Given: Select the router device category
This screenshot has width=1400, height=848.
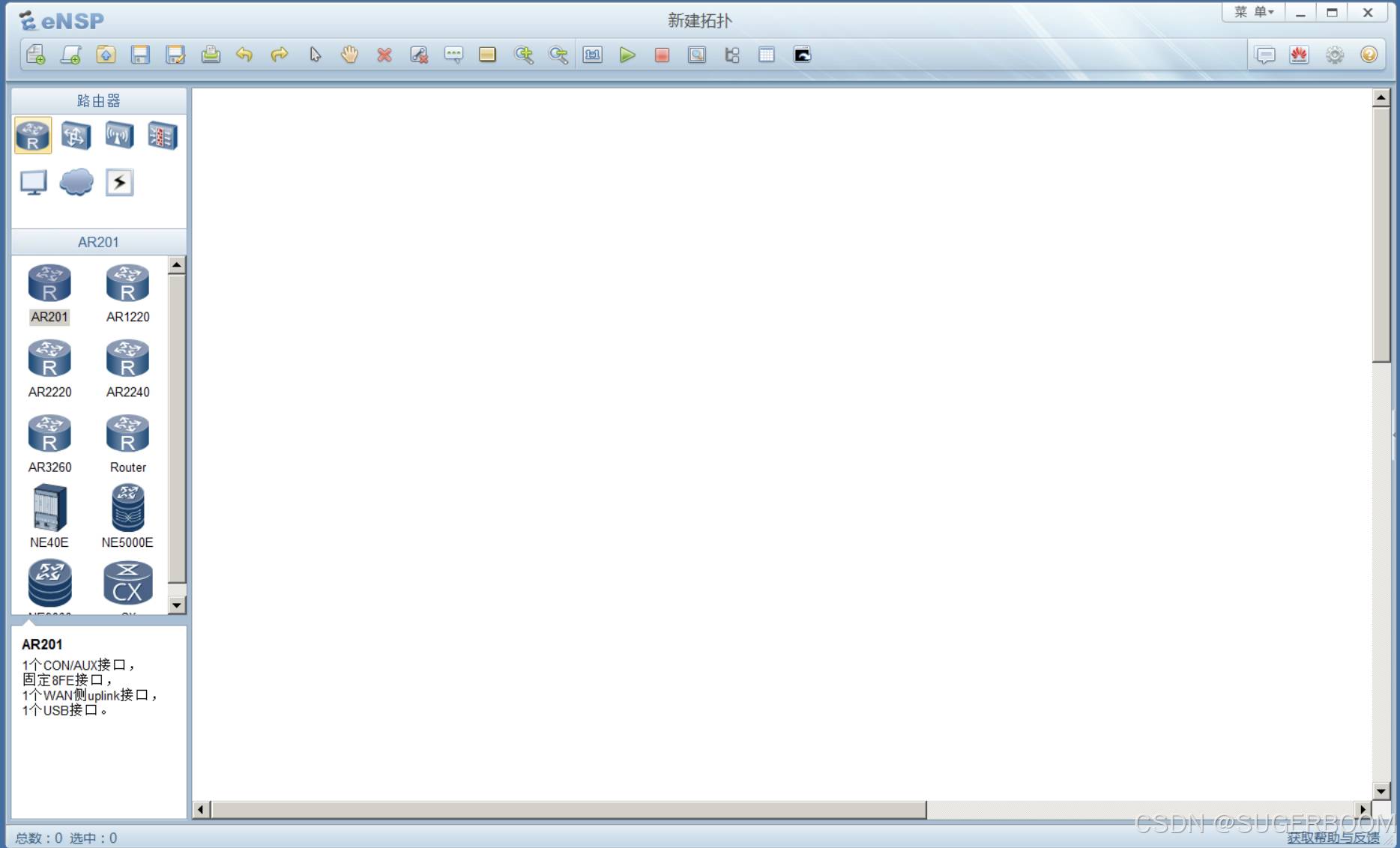Looking at the screenshot, I should click(x=33, y=136).
